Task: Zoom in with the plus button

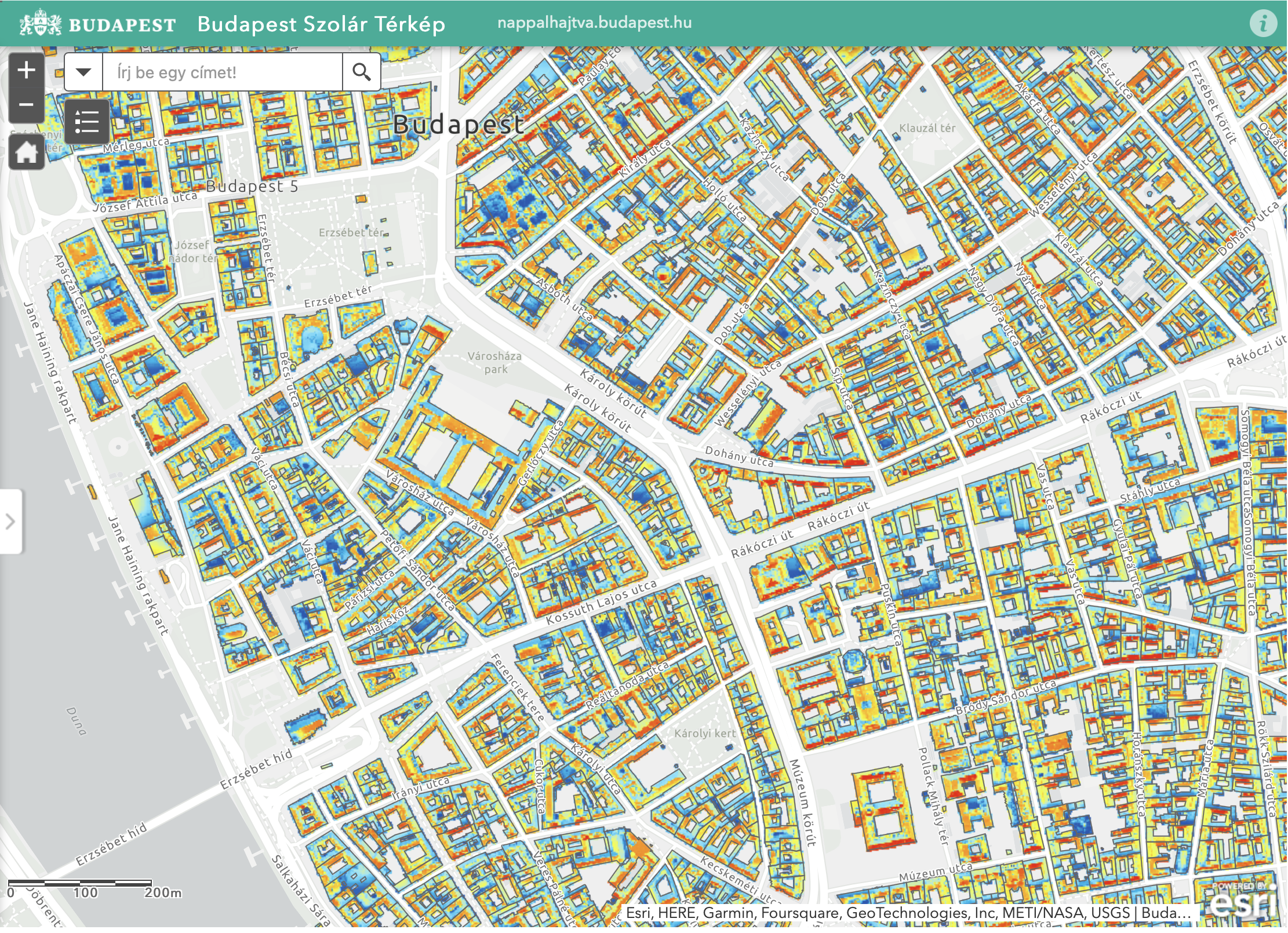Action: coord(27,71)
